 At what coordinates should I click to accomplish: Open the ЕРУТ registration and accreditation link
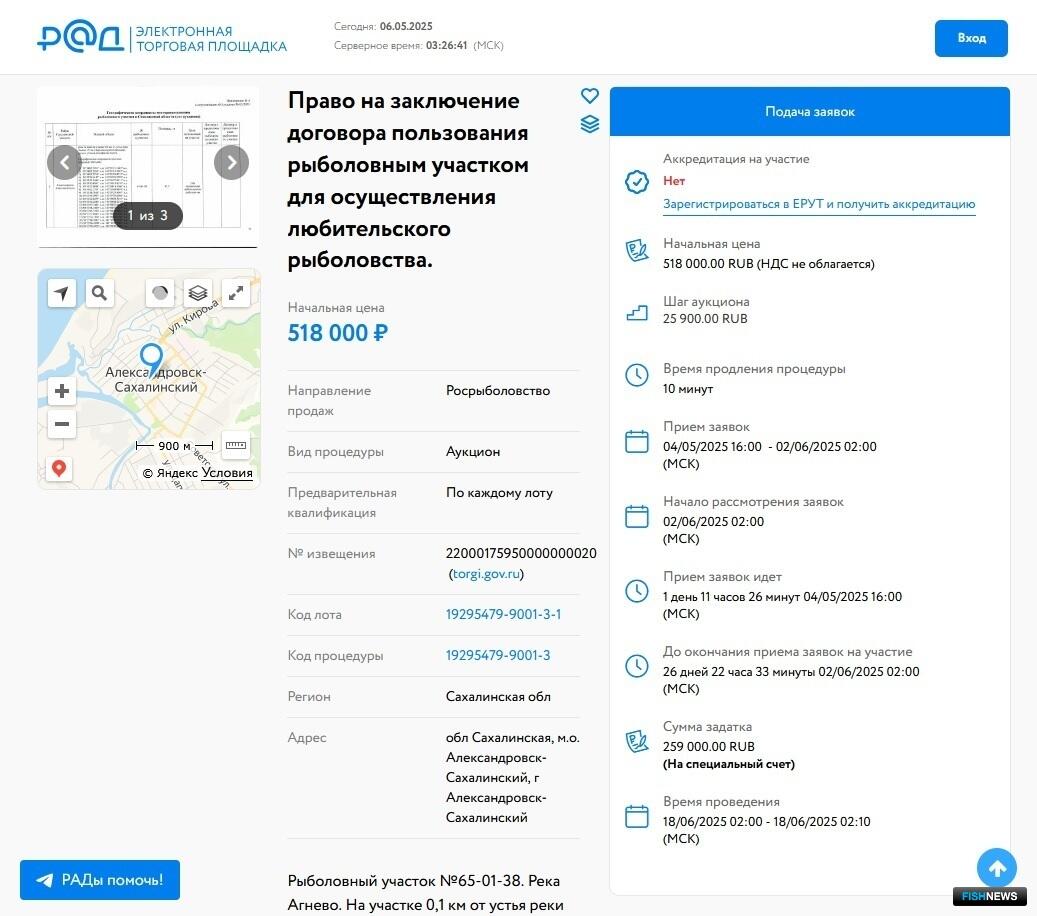pos(818,204)
